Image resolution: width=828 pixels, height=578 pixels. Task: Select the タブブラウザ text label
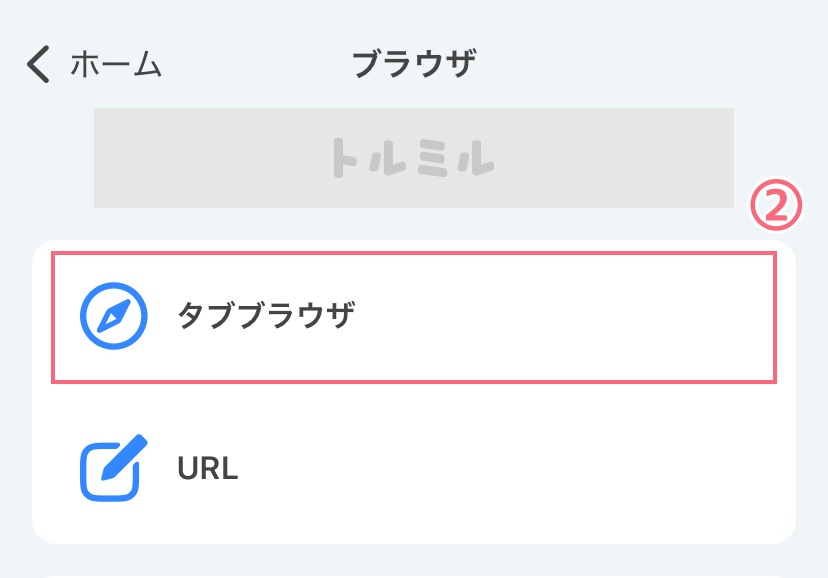coord(265,316)
